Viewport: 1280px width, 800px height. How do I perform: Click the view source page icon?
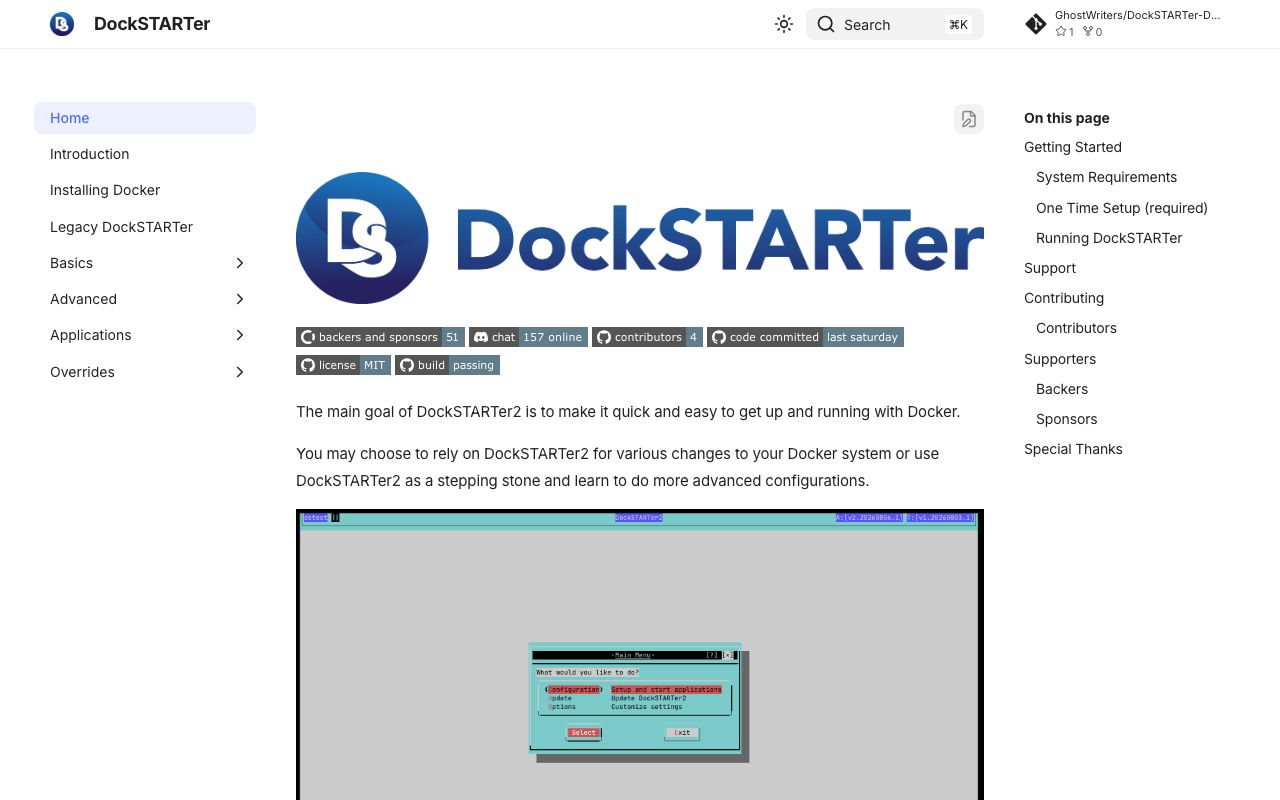(969, 119)
